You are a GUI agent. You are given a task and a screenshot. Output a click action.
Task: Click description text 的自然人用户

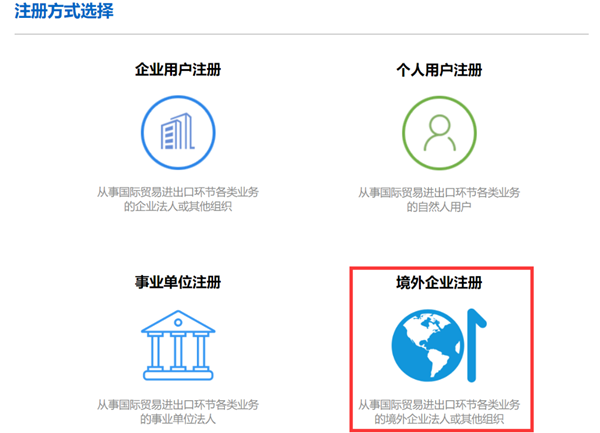[x=439, y=207]
